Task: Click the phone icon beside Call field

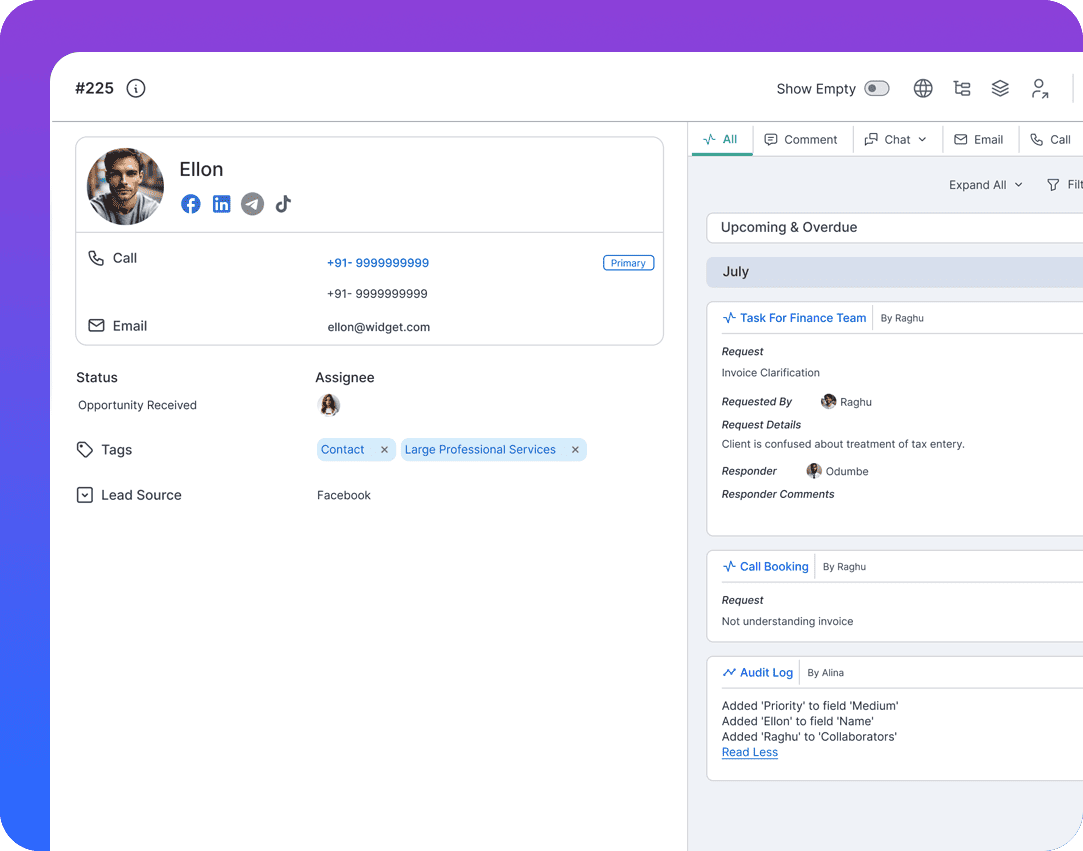Action: tap(96, 258)
